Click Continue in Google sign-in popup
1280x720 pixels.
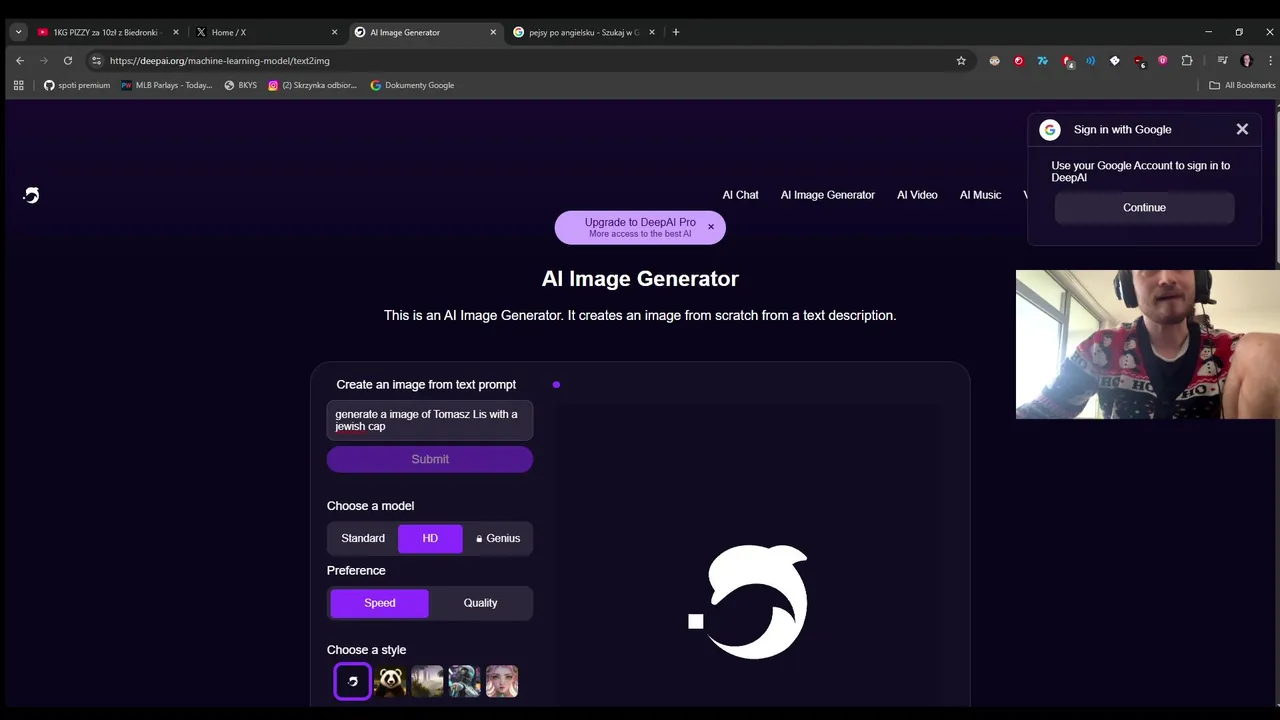click(1144, 208)
